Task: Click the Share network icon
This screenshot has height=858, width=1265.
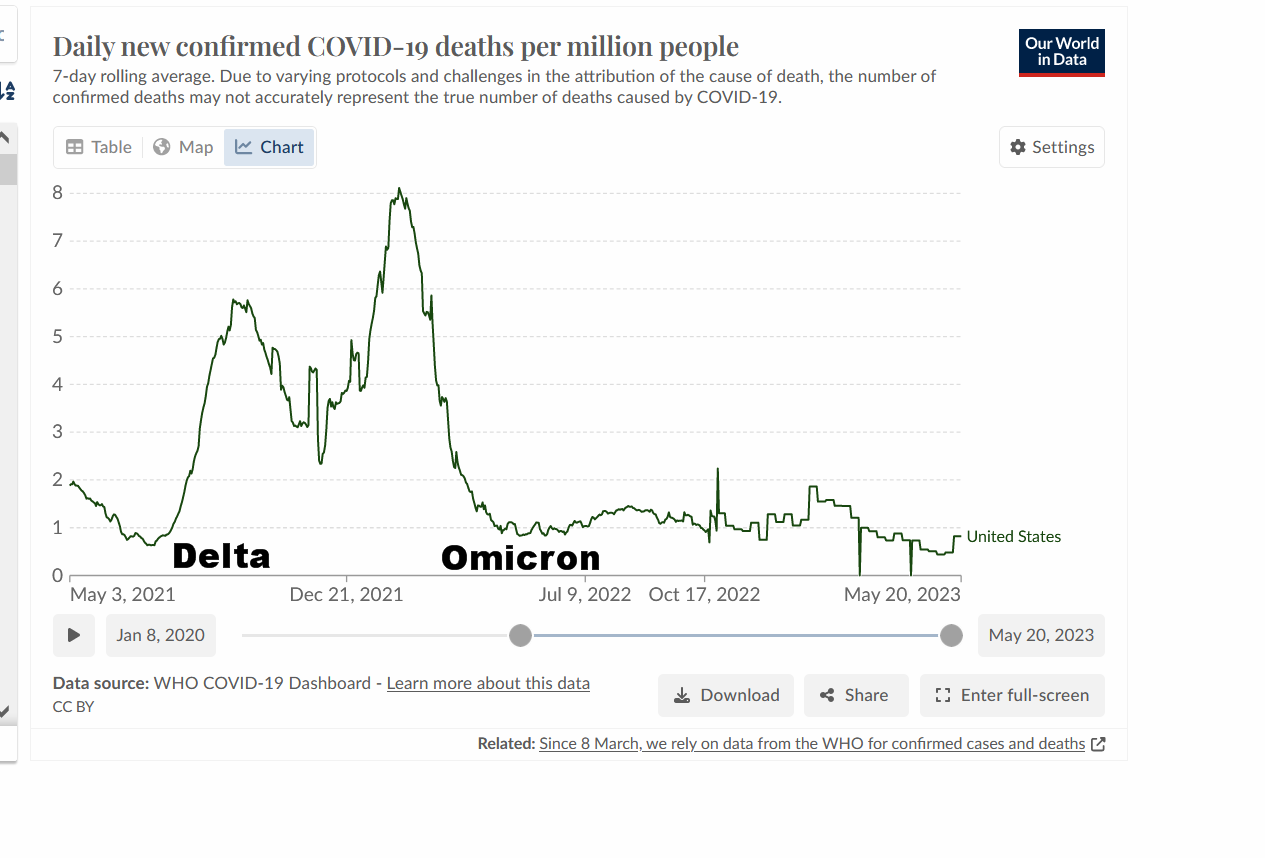Action: coord(827,695)
